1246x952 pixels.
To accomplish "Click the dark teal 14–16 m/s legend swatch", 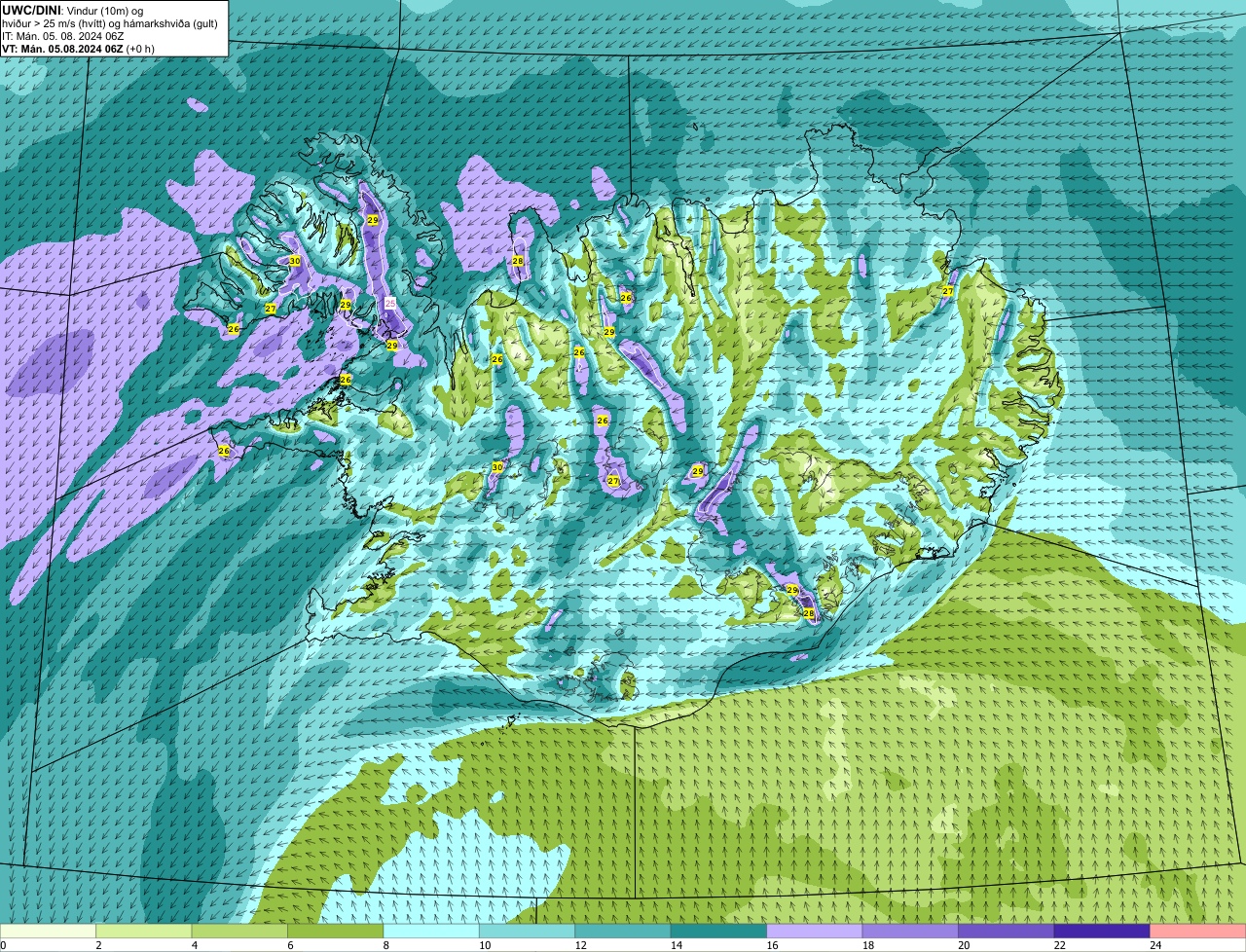I will [719, 932].
